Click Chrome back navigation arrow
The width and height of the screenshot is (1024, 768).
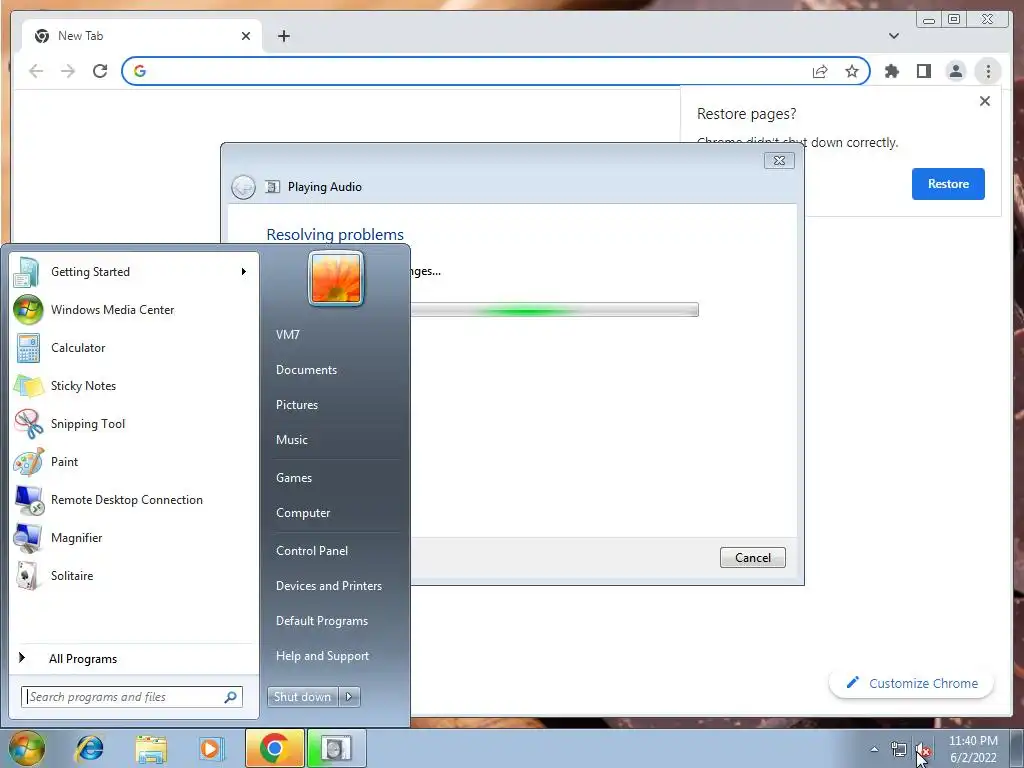point(36,71)
